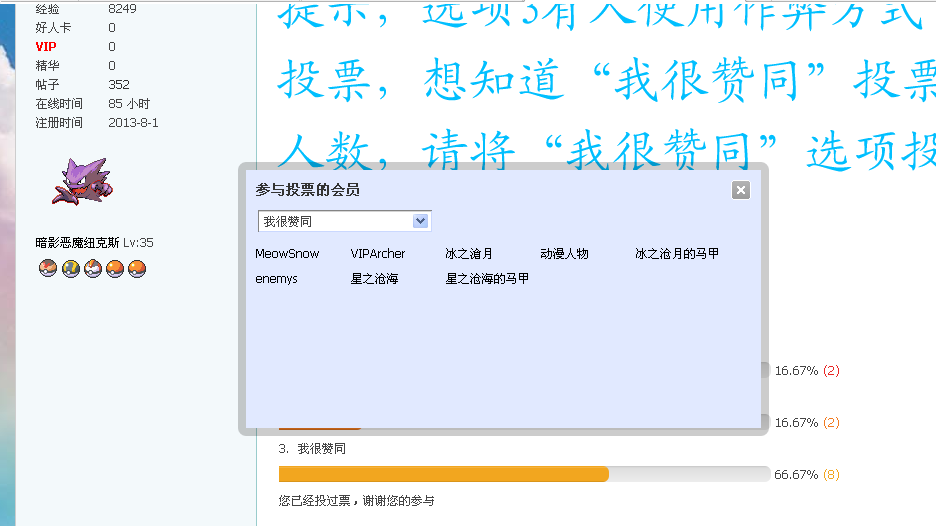This screenshot has height=526, width=936.
Task: Open voter VIPArcher's profile
Action: (377, 254)
